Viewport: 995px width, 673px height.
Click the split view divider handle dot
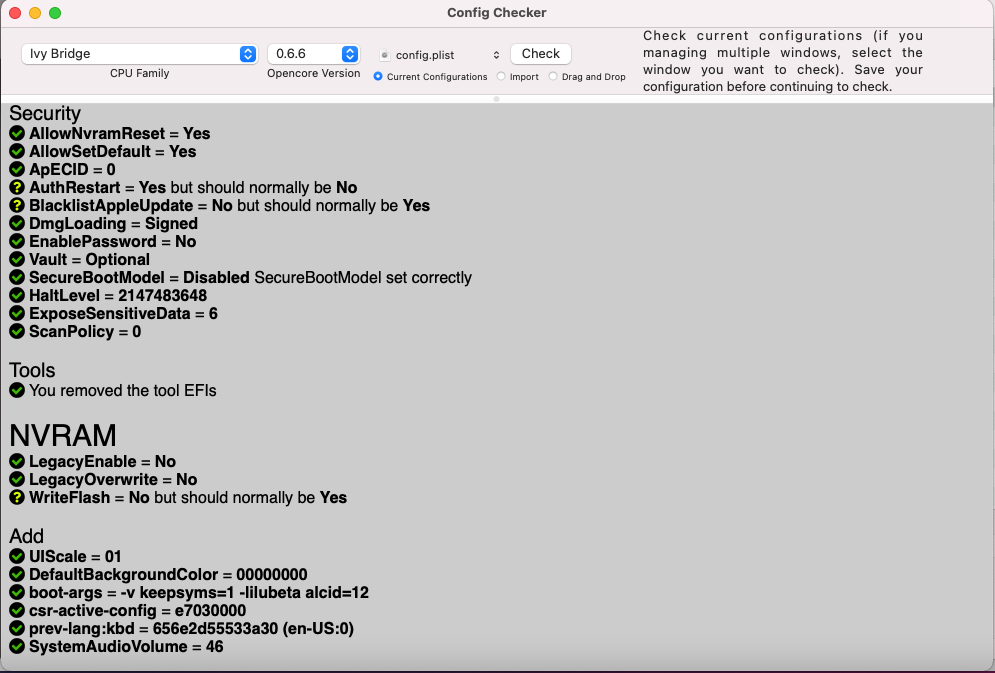pos(496,99)
